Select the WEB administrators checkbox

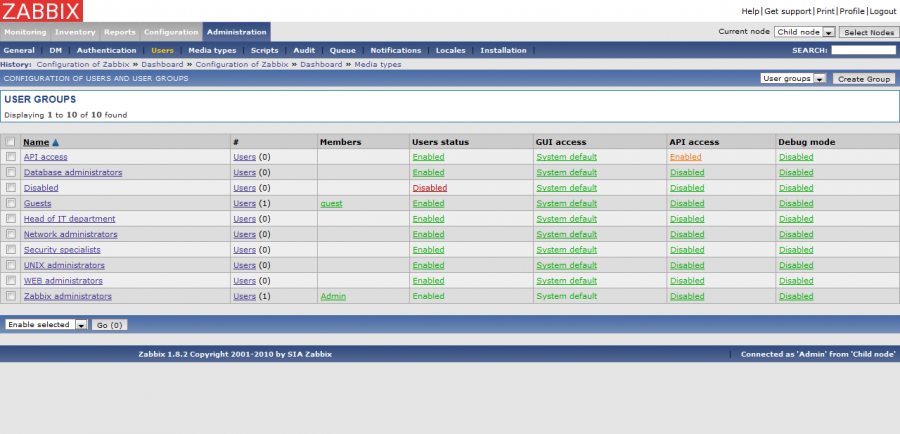[x=10, y=281]
